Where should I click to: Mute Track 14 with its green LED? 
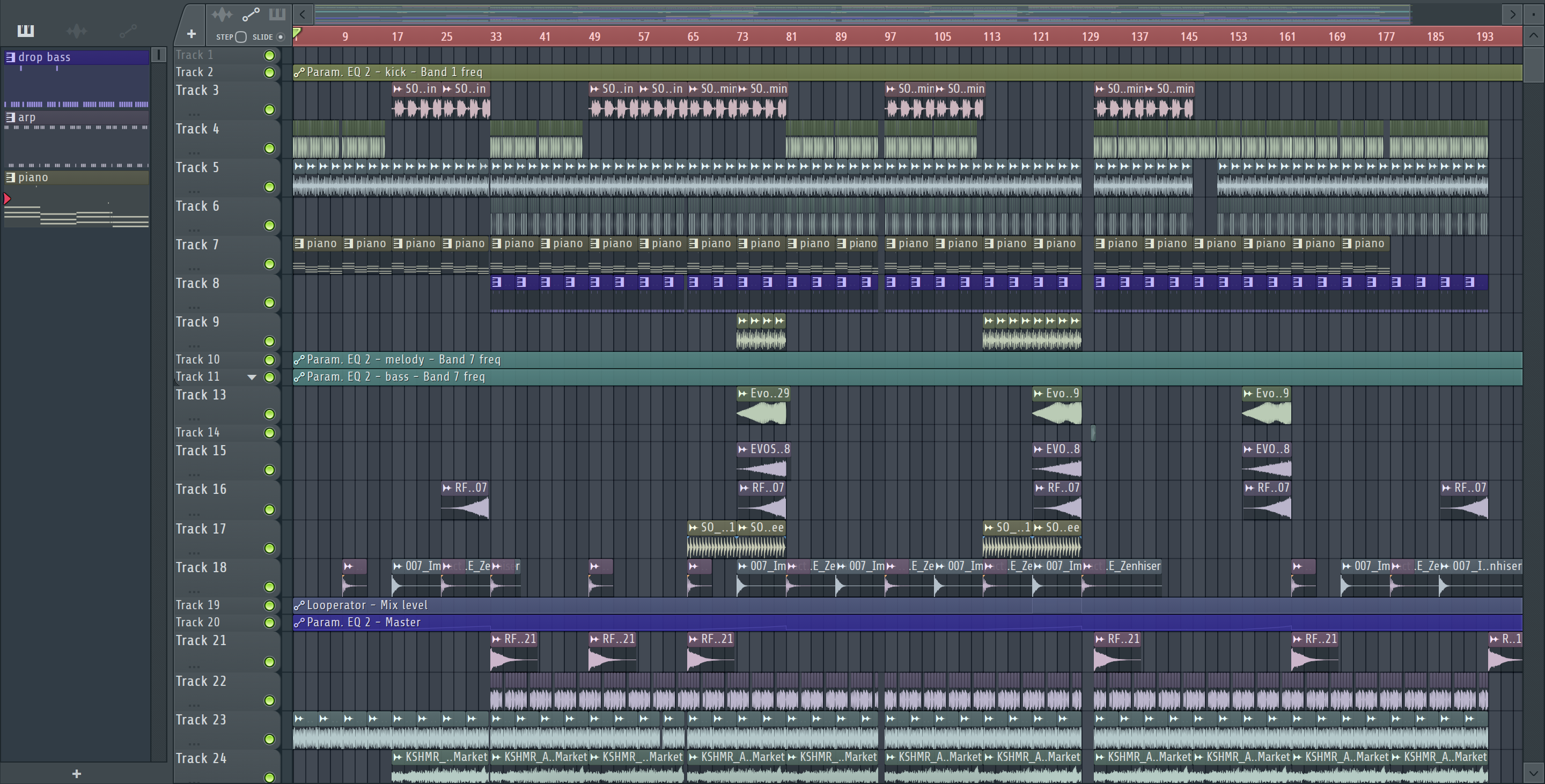[269, 433]
